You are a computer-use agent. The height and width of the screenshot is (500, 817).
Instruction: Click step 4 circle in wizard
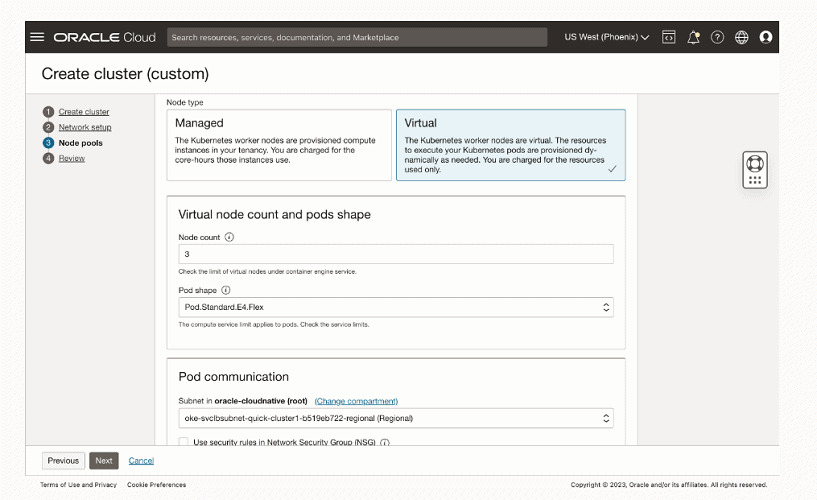48,158
